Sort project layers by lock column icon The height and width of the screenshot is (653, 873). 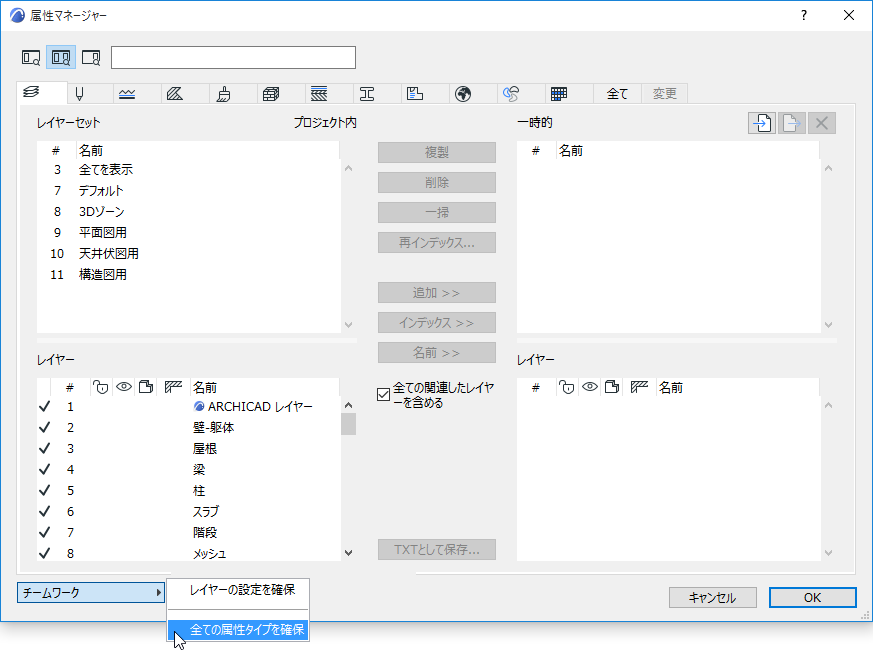(101, 387)
